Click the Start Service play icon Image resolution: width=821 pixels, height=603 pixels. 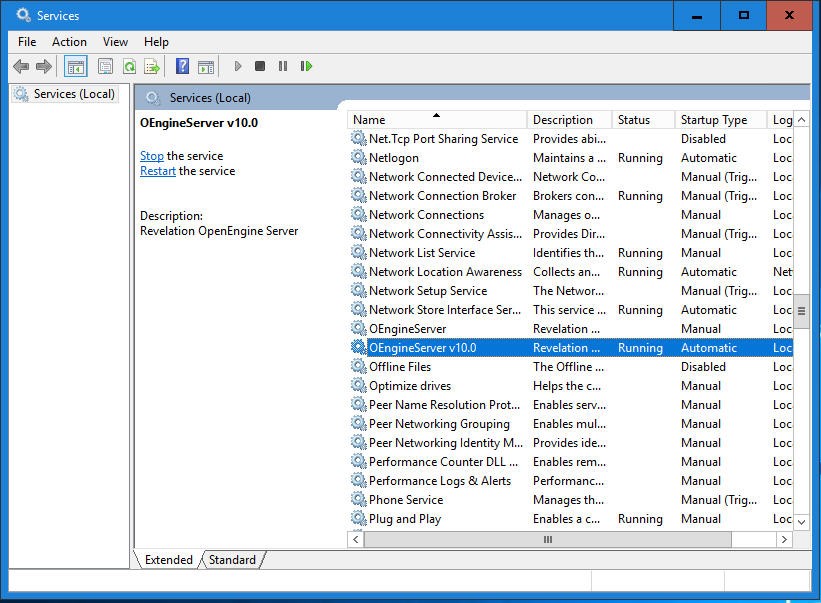tap(238, 66)
